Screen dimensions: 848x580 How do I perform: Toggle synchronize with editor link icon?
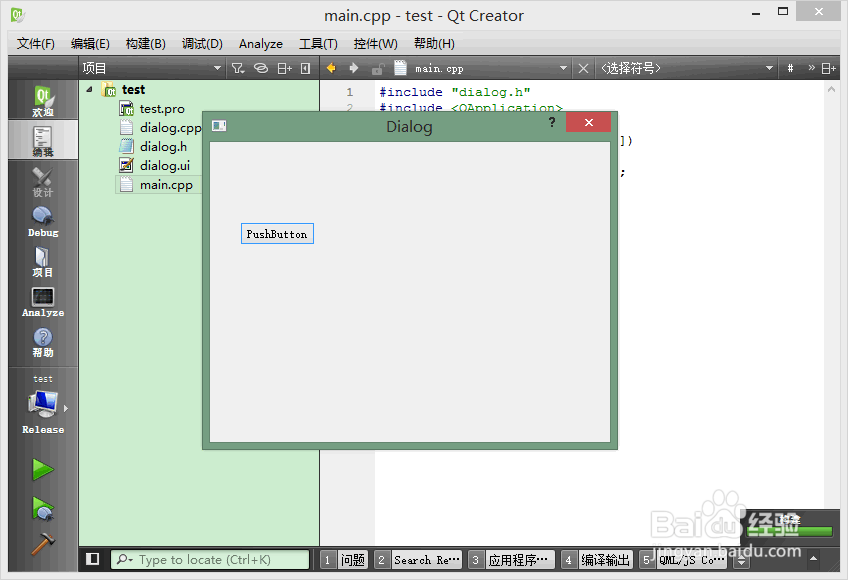tap(261, 68)
